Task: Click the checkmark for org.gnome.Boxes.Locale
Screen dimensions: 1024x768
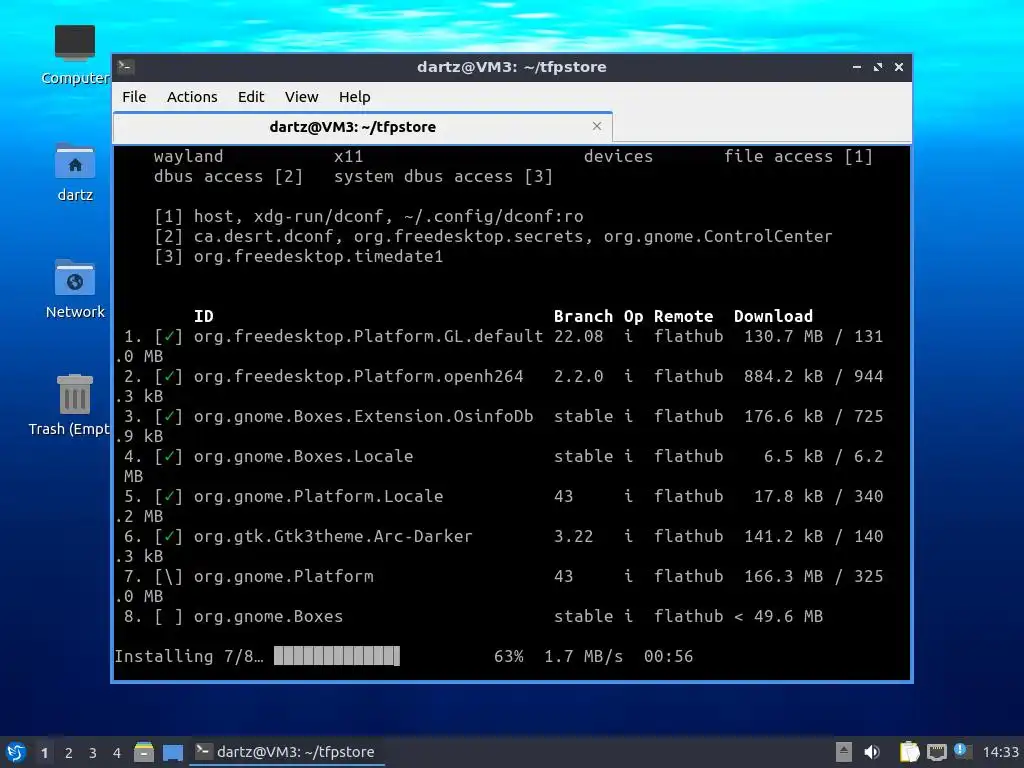Action: 168,456
